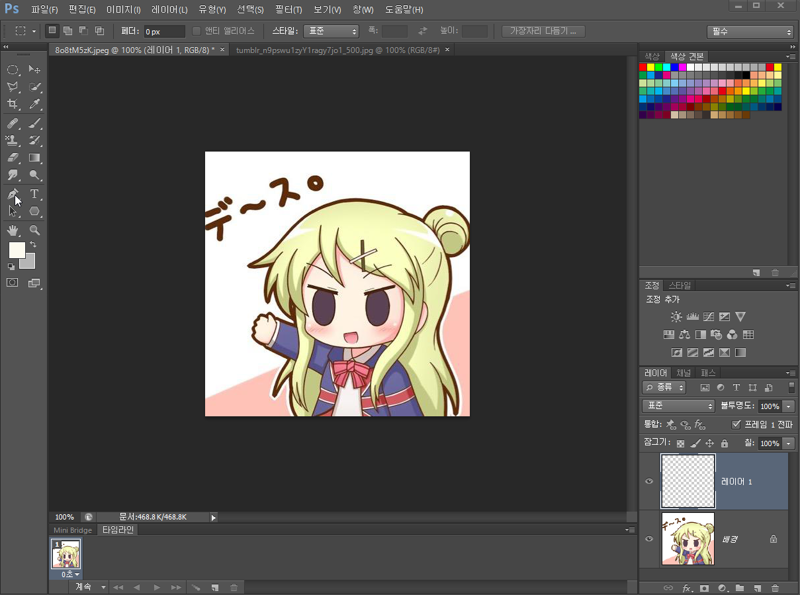Switch to the 색상 tab

point(652,57)
